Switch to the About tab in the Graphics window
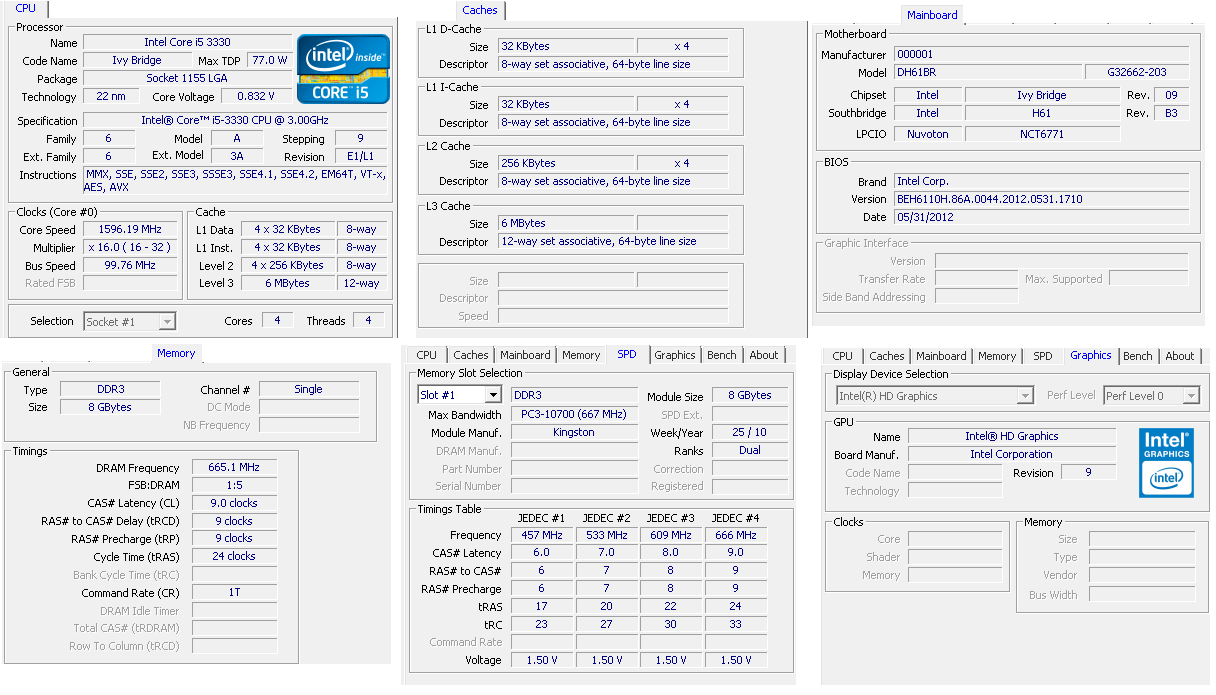 (1180, 356)
